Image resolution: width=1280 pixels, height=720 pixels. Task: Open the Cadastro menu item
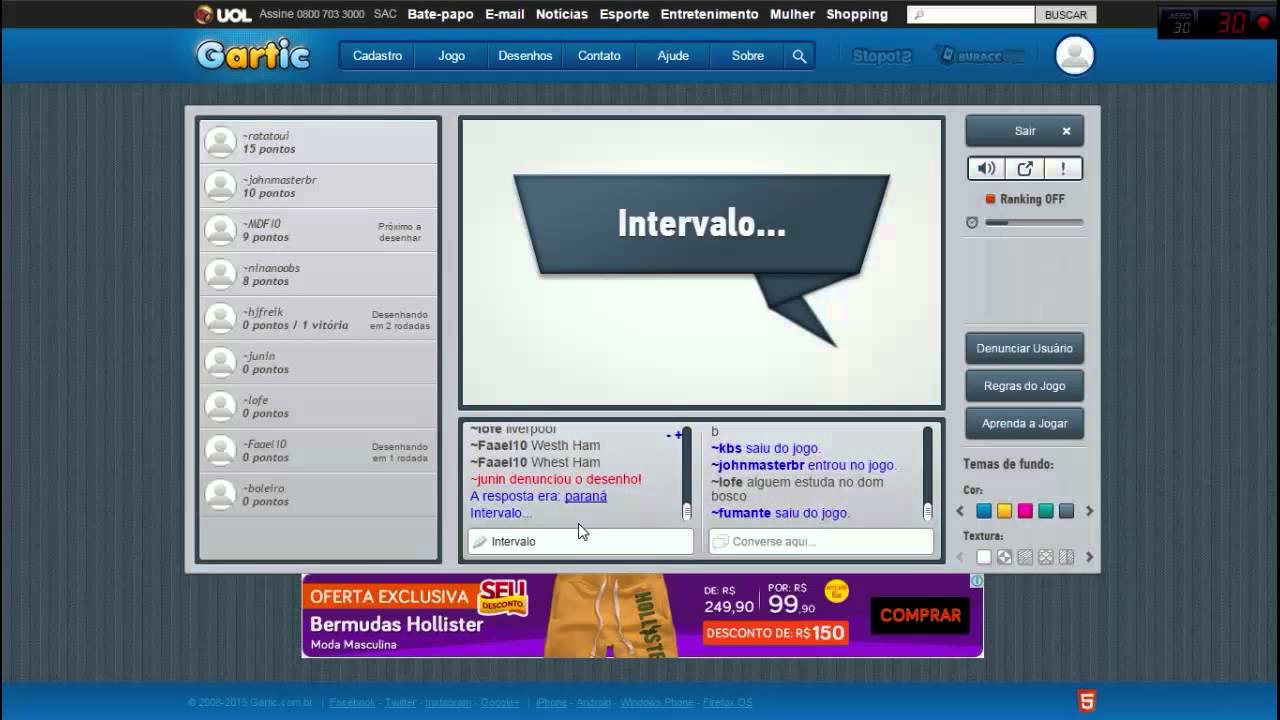(377, 56)
